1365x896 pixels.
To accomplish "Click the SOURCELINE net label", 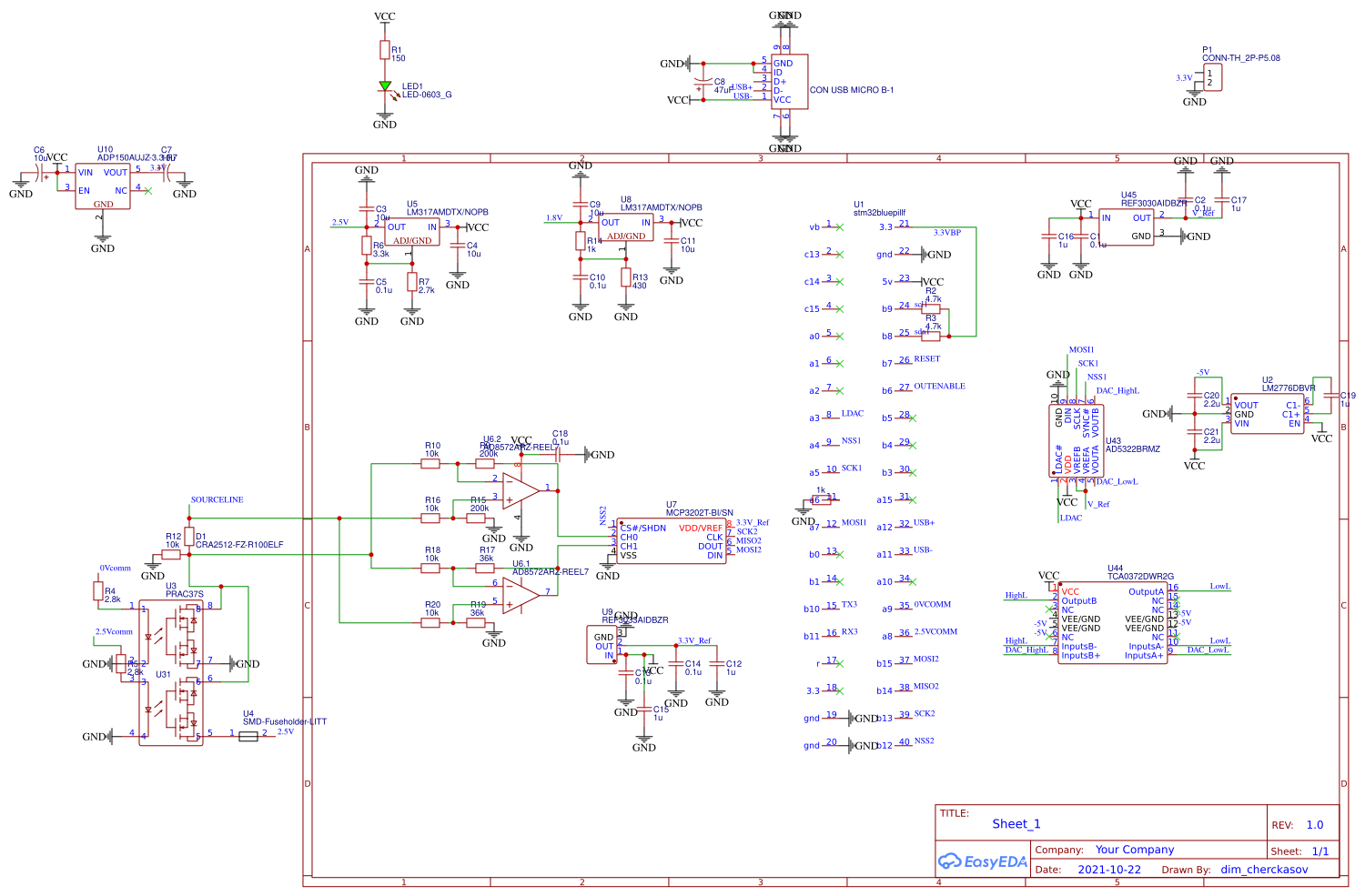I will pyautogui.click(x=217, y=498).
